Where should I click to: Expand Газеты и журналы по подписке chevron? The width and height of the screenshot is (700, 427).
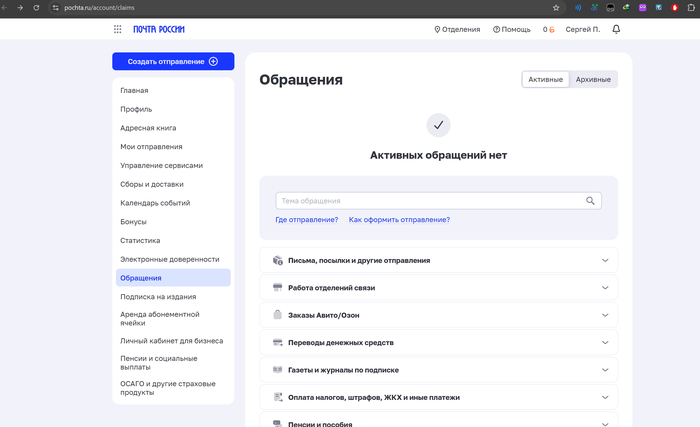click(605, 370)
